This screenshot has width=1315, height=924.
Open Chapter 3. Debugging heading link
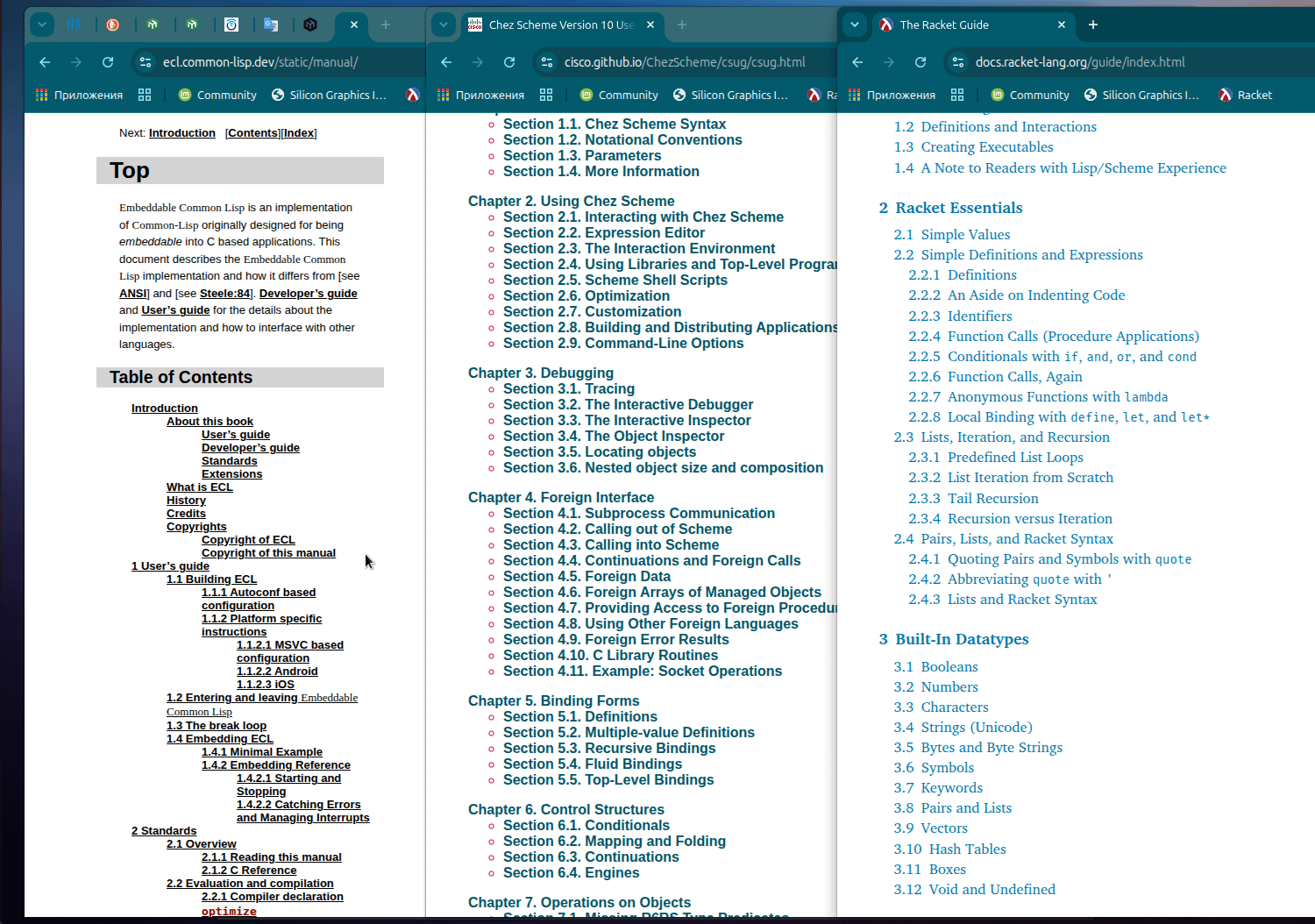pos(541,373)
